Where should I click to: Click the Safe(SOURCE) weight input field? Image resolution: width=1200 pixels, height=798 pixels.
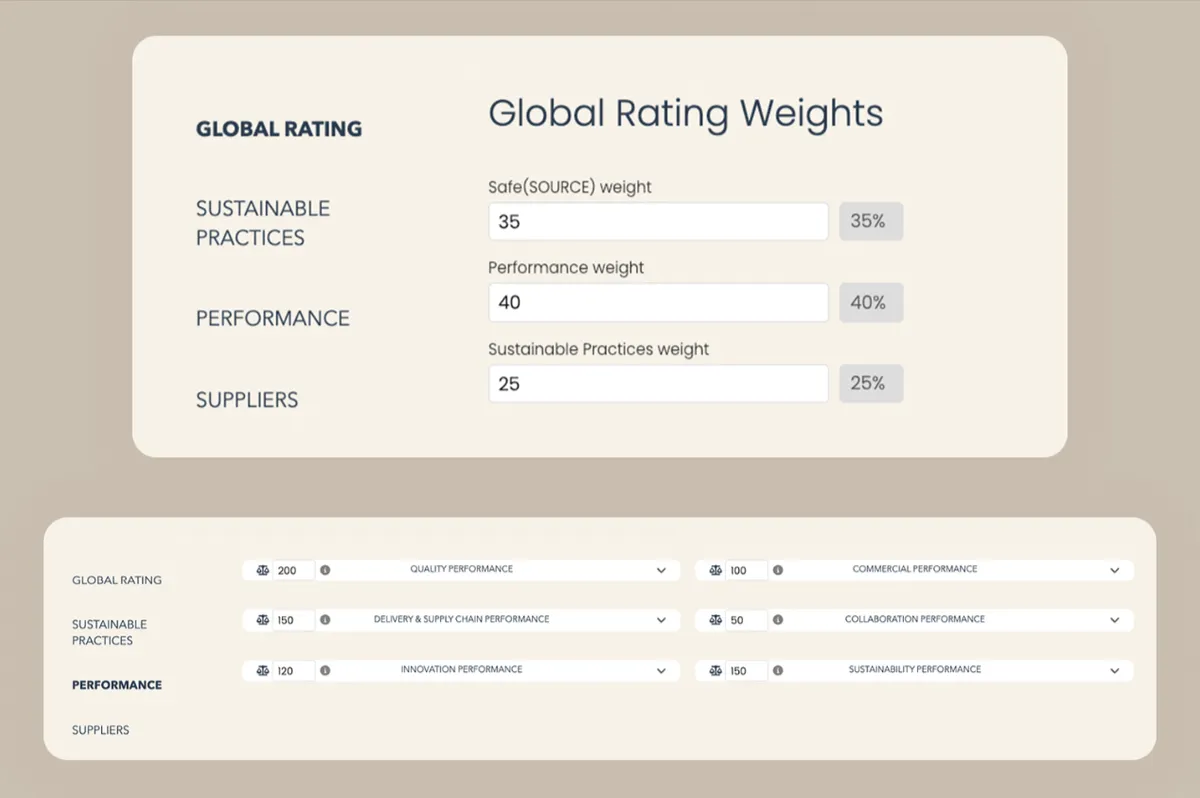(x=658, y=222)
